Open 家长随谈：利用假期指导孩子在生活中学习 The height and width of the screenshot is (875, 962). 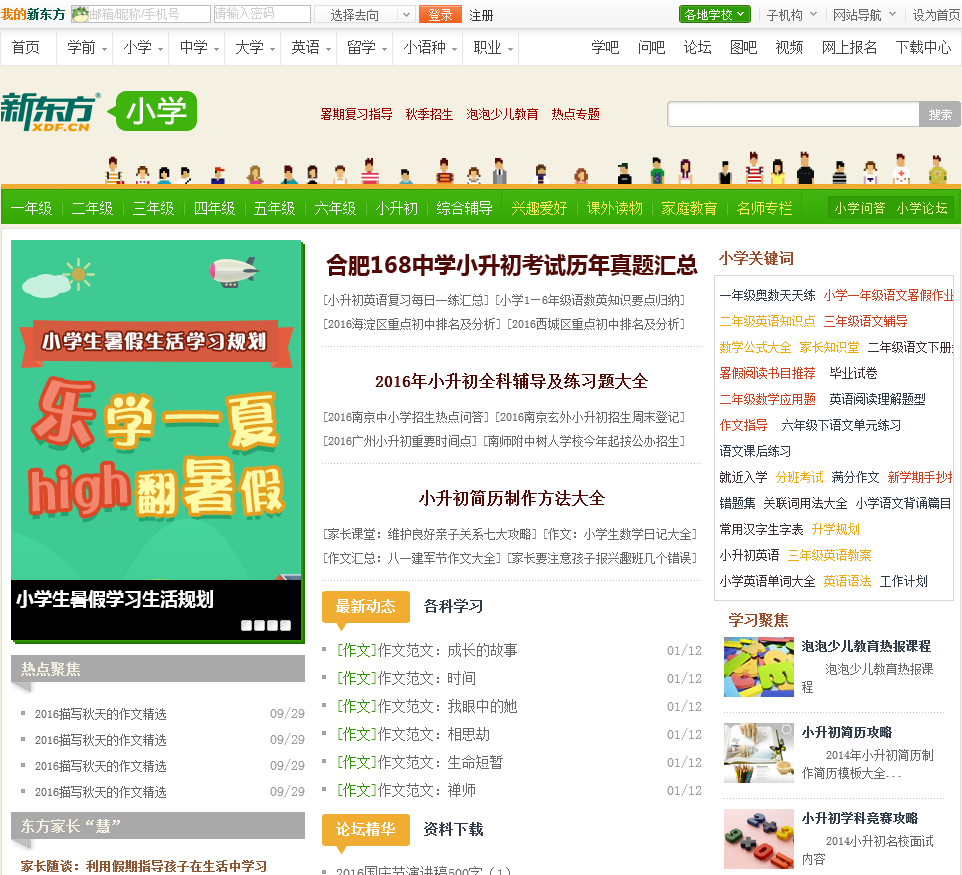pyautogui.click(x=144, y=866)
